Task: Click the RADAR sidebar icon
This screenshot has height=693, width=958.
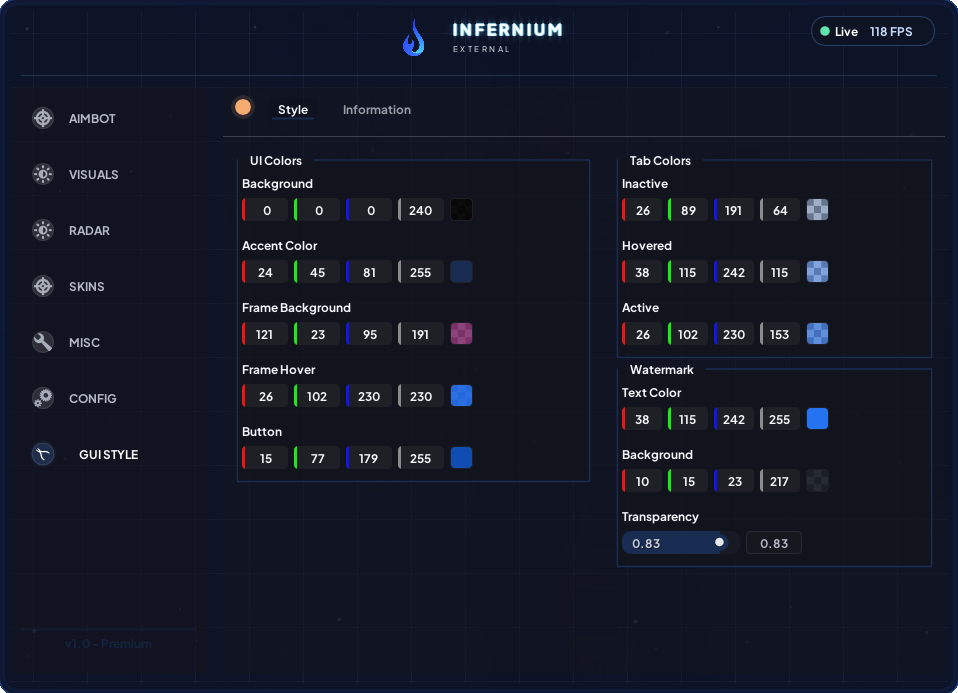Action: [x=43, y=230]
